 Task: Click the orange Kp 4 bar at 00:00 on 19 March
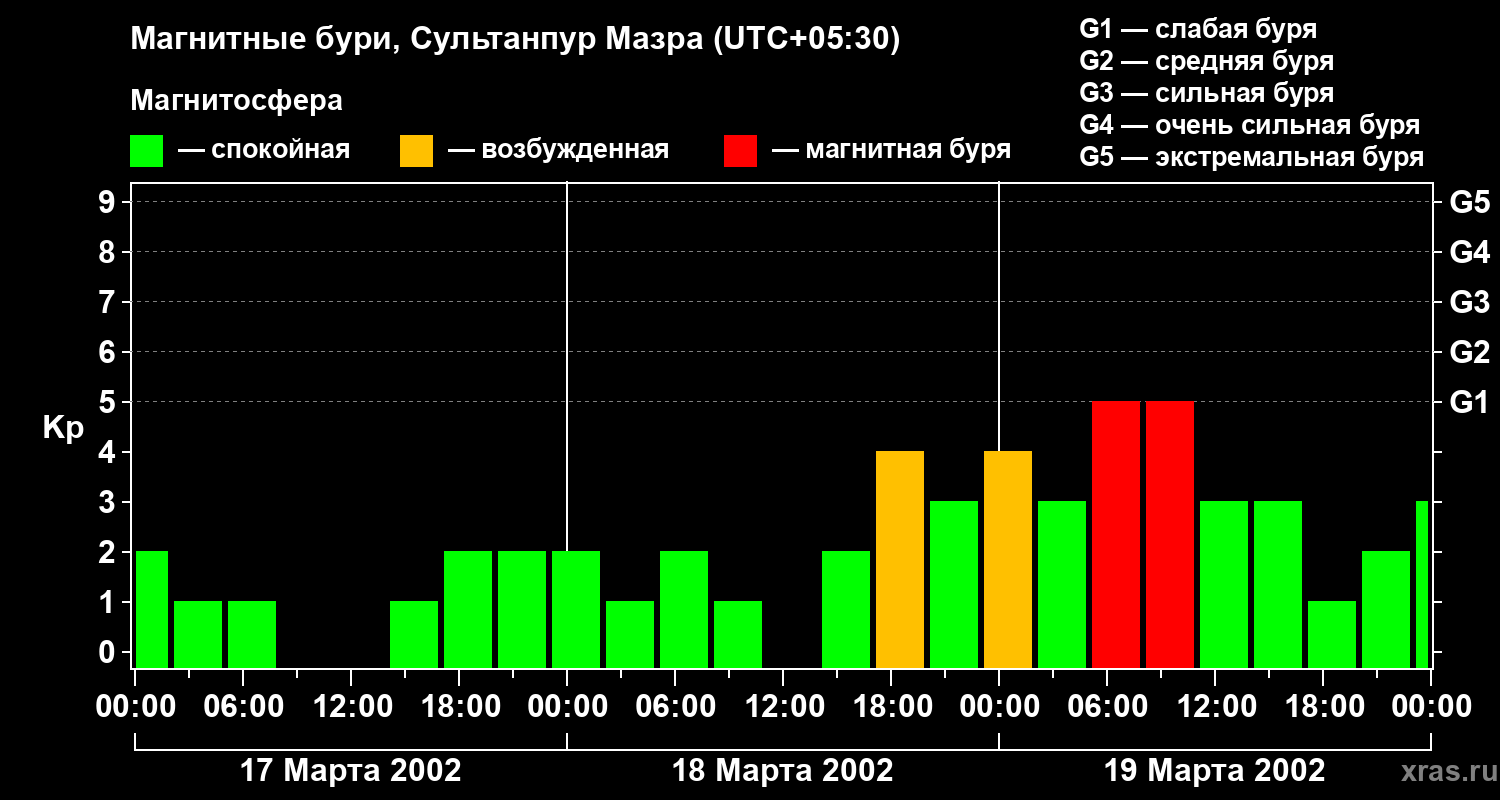tap(1008, 560)
